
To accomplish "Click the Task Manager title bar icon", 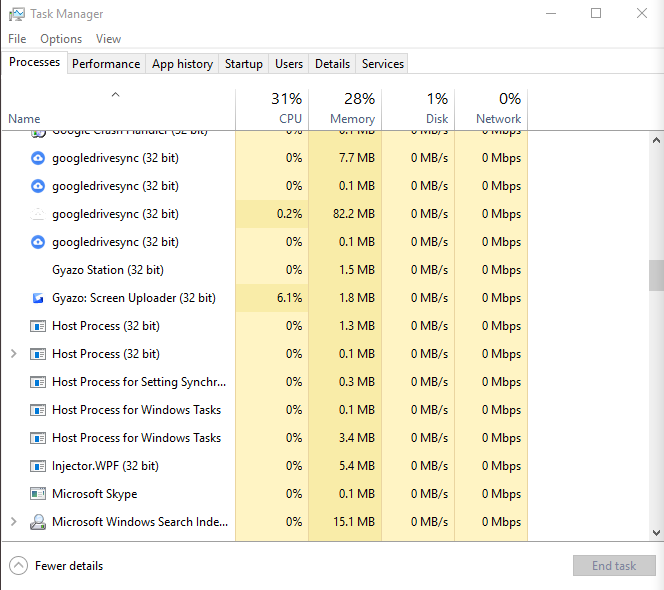I will pyautogui.click(x=16, y=14).
